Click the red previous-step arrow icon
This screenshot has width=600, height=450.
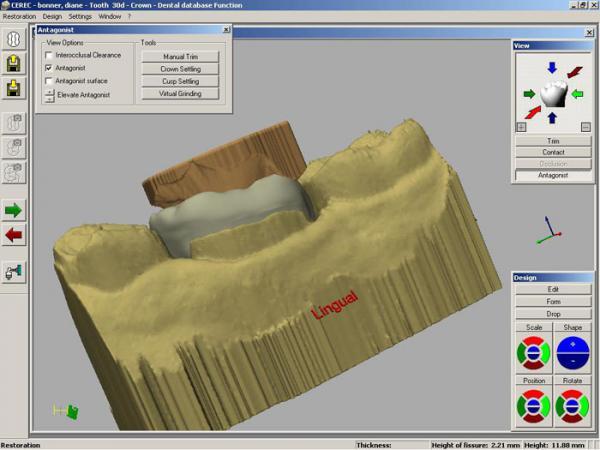(x=15, y=235)
